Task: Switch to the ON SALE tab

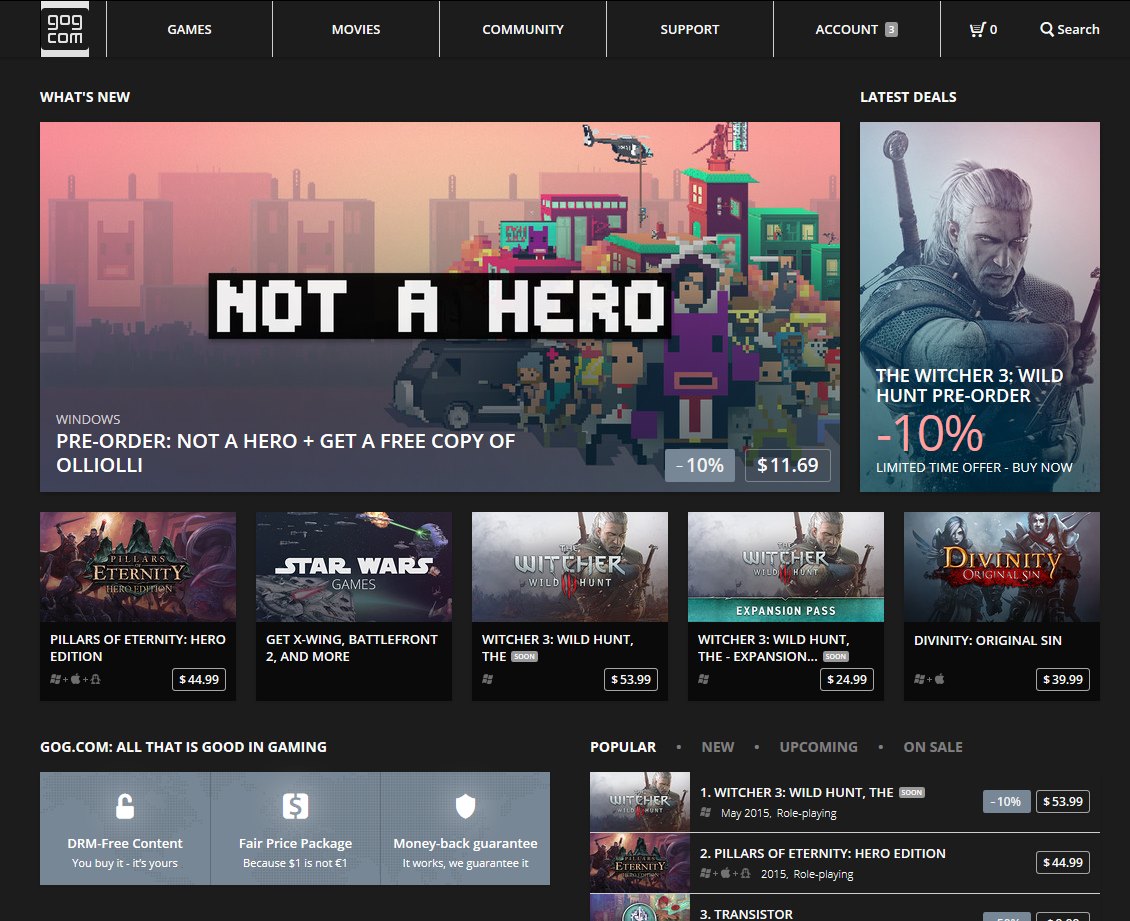Action: pyautogui.click(x=933, y=747)
